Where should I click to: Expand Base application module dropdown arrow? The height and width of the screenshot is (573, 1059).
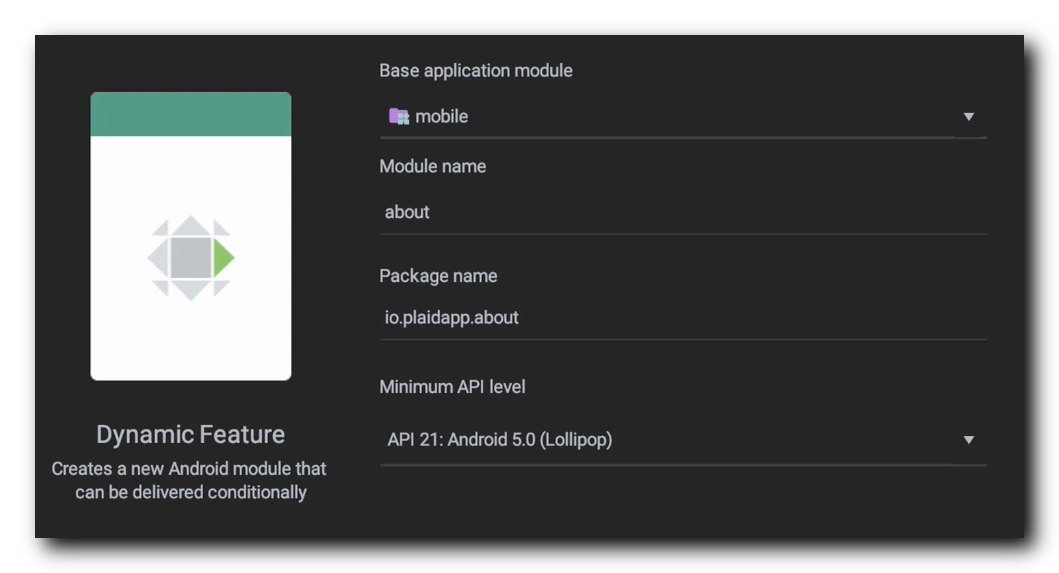(968, 117)
